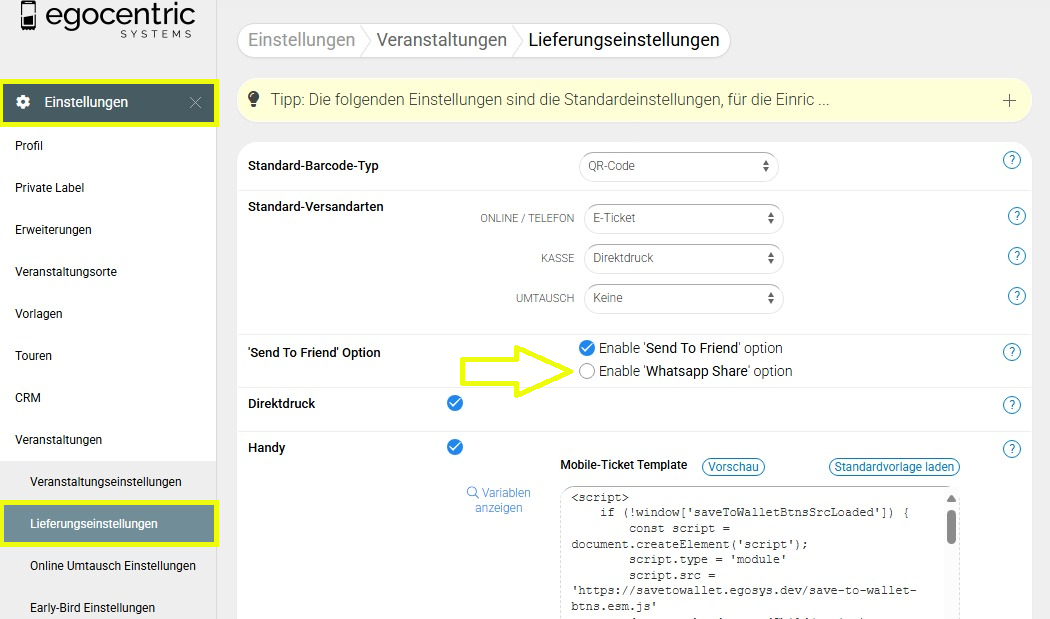Click help icon beside E-Ticket dropdown
Image resolution: width=1050 pixels, height=619 pixels.
(x=1016, y=217)
